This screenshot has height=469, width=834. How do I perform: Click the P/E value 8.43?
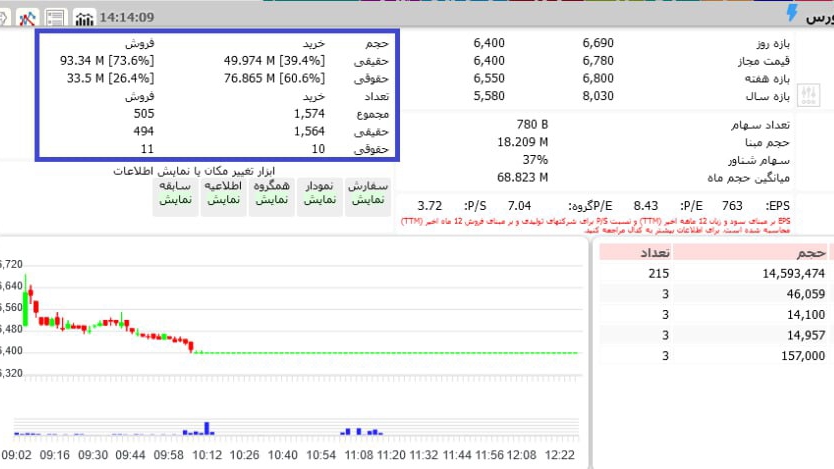coord(646,206)
